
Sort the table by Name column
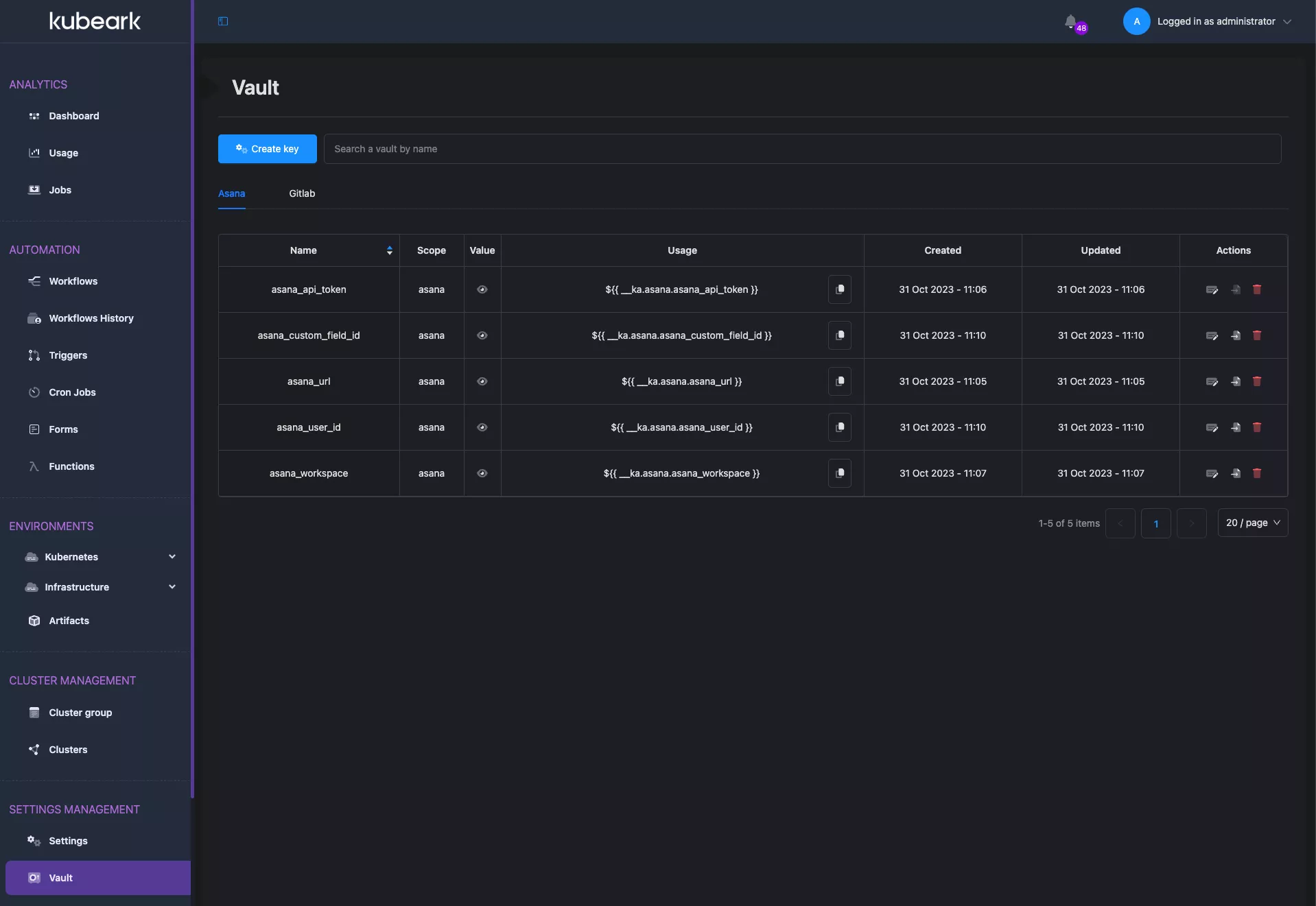[389, 250]
